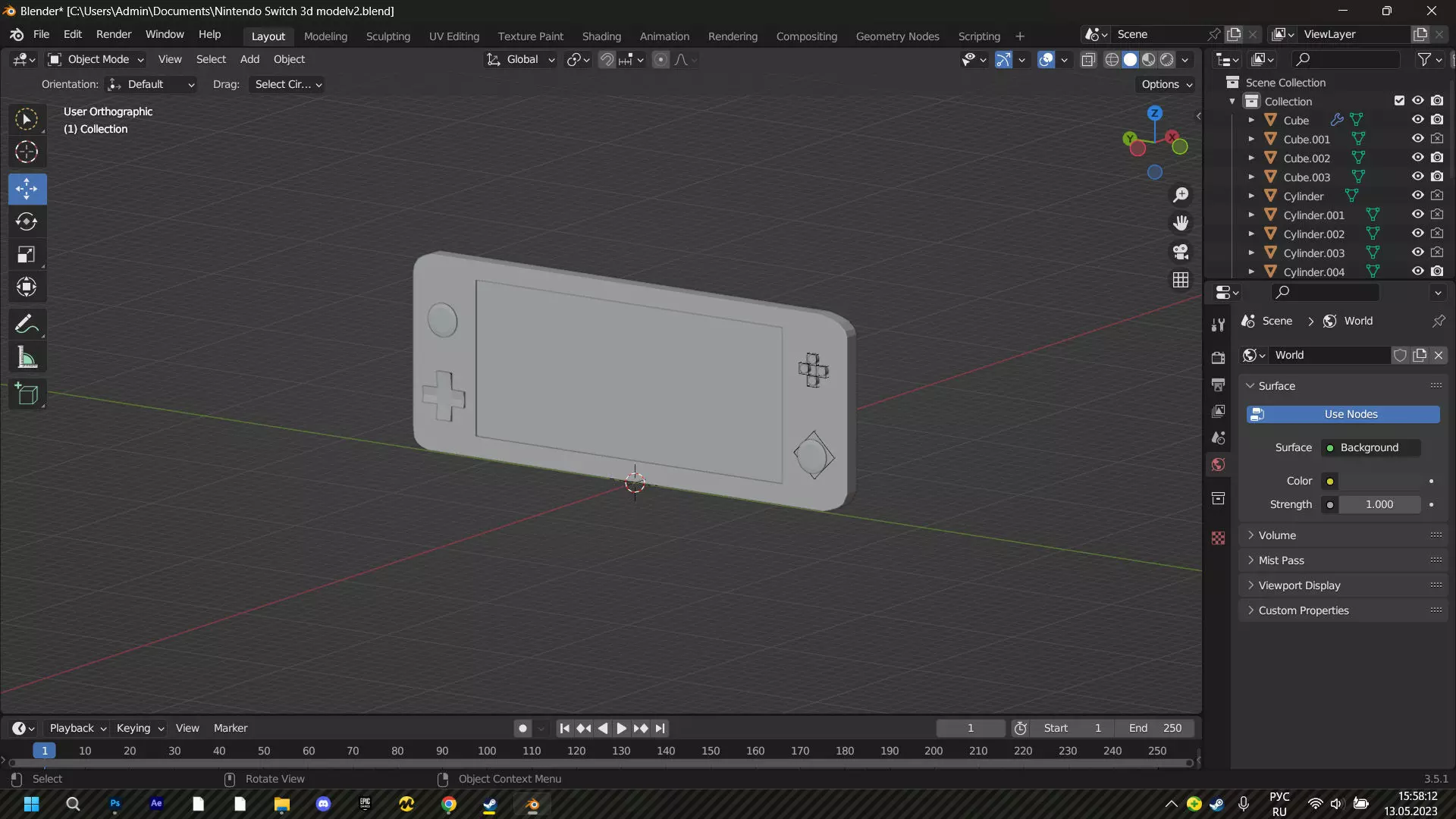Screen dimensions: 1456x819
Task: Disable render for Cylinder.004 camera icon
Action: point(1437,271)
